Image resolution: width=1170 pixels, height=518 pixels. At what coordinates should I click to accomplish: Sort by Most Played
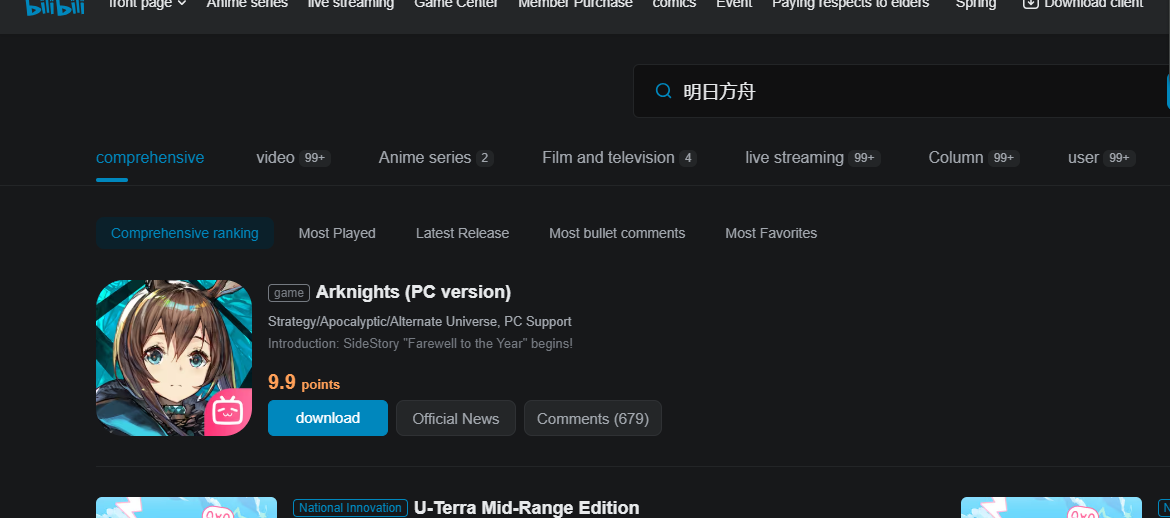pos(337,233)
